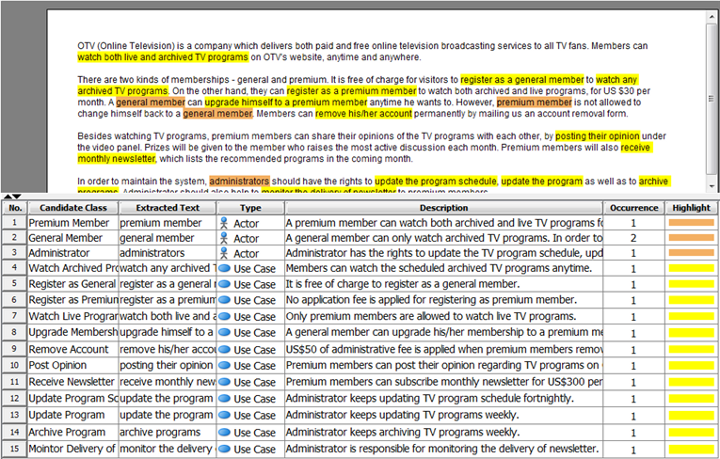
Task: Click the Use Case icon in Archive Program row
Action: [x=224, y=432]
